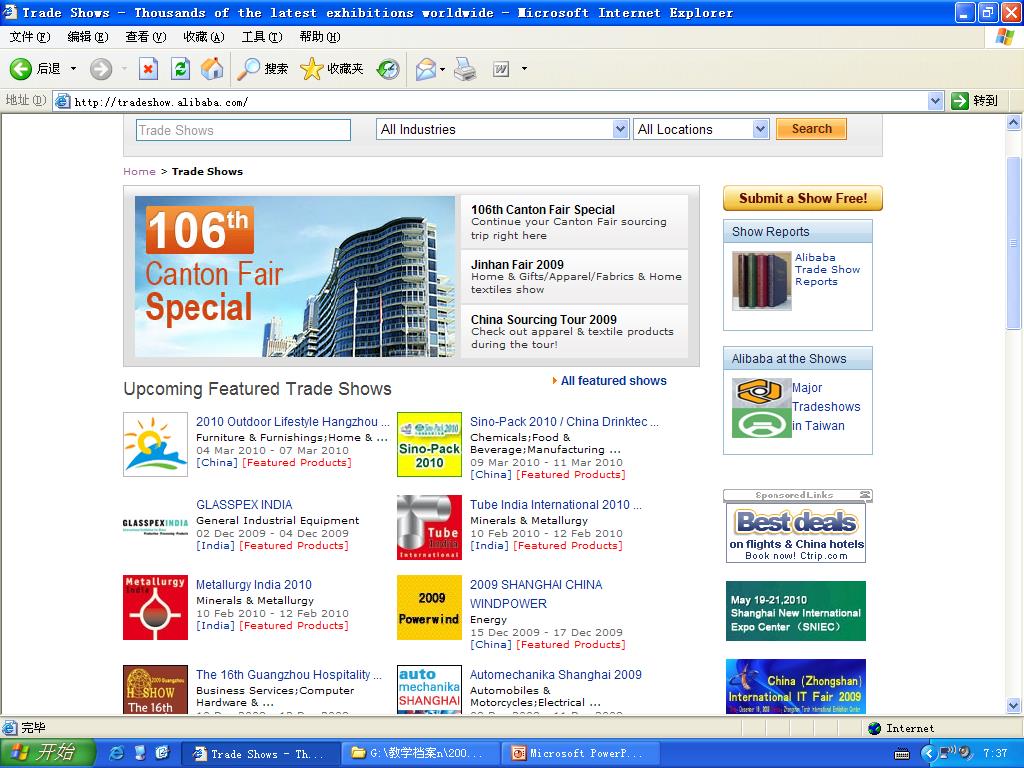
Task: Open the 工具 (Tools) menu
Action: tap(262, 37)
